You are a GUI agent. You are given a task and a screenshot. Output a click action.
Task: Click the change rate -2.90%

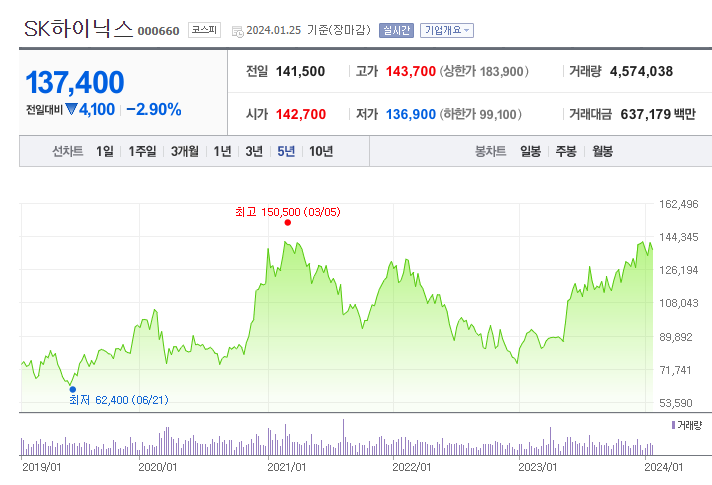(154, 109)
